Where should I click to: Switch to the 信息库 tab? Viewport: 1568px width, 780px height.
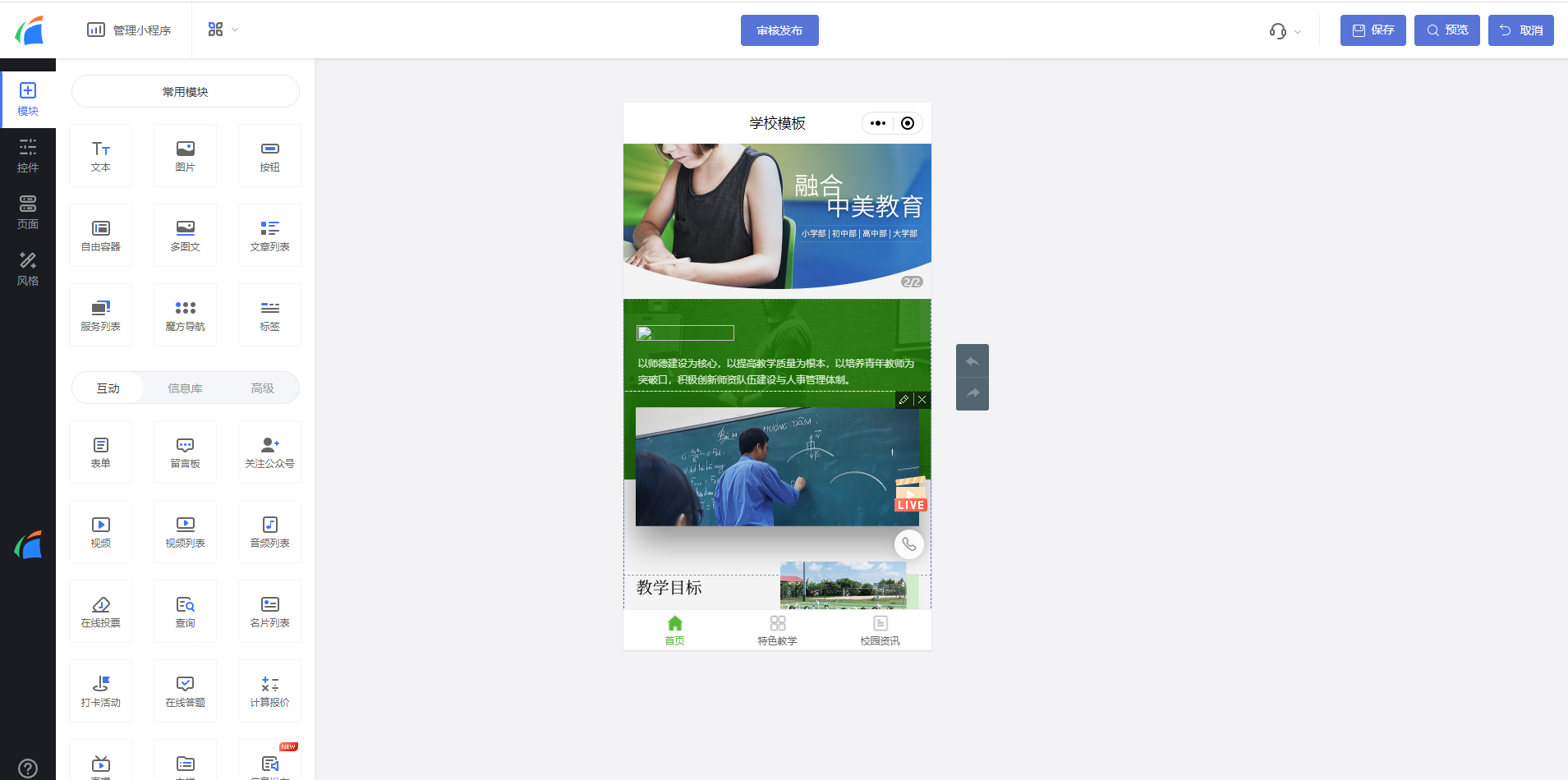(186, 388)
